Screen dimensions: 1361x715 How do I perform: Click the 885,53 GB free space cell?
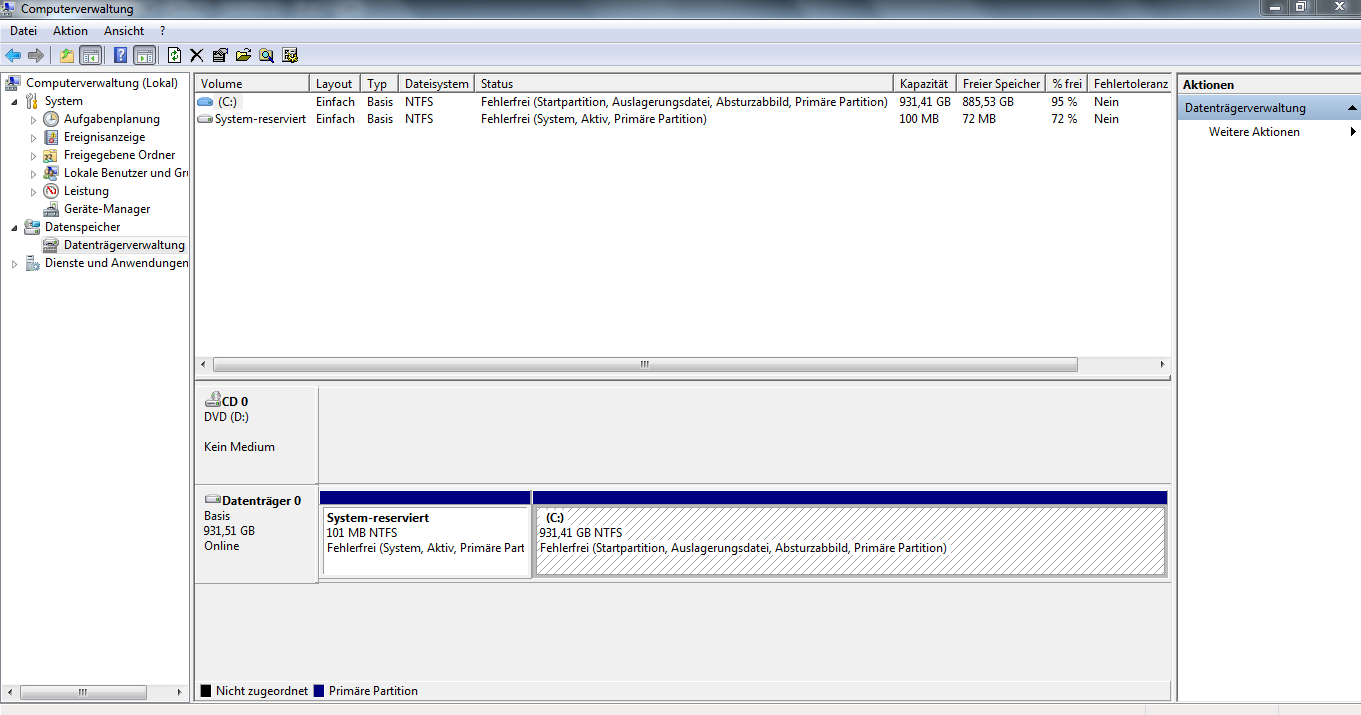988,102
